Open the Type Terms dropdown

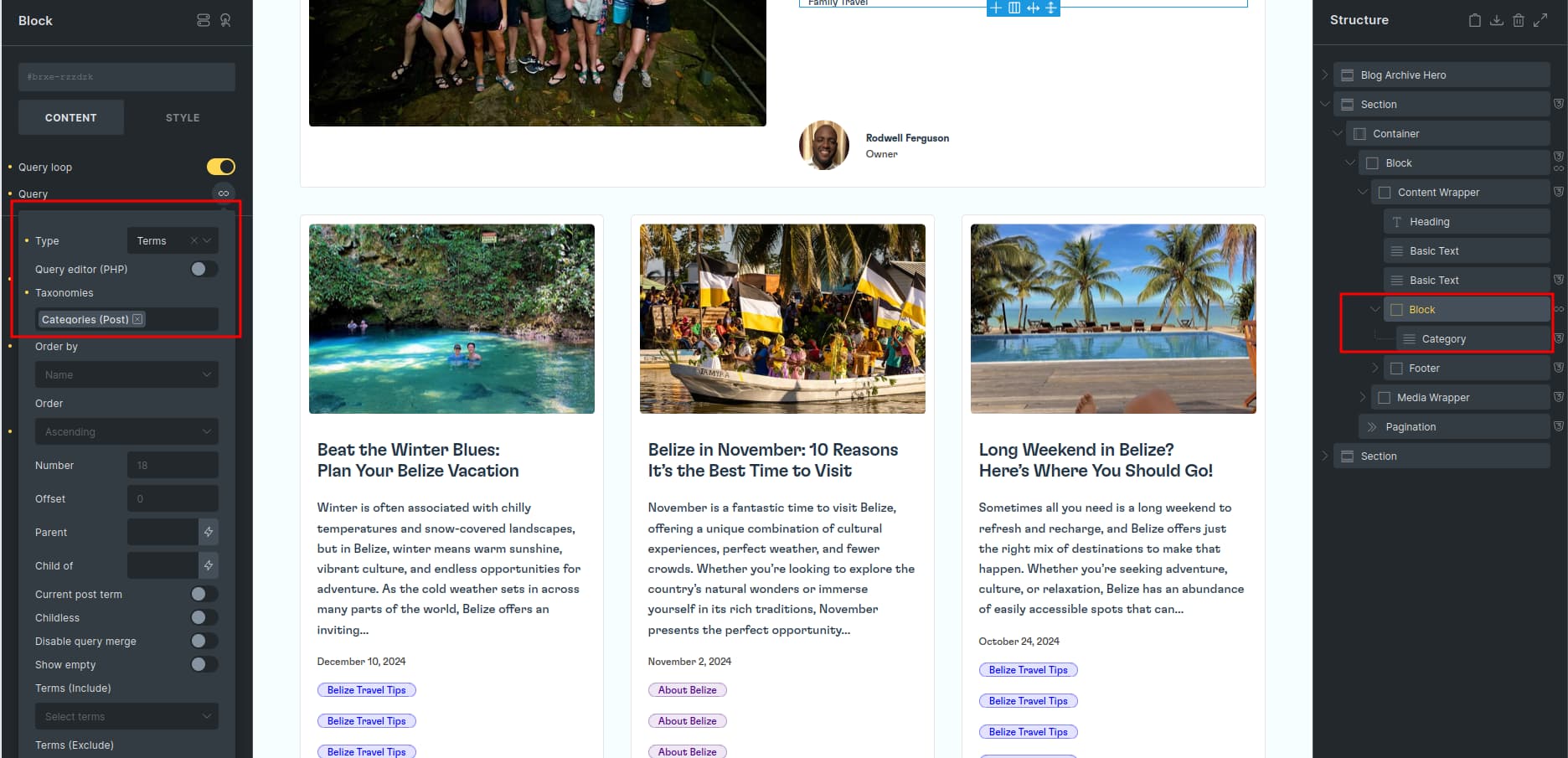tap(173, 240)
